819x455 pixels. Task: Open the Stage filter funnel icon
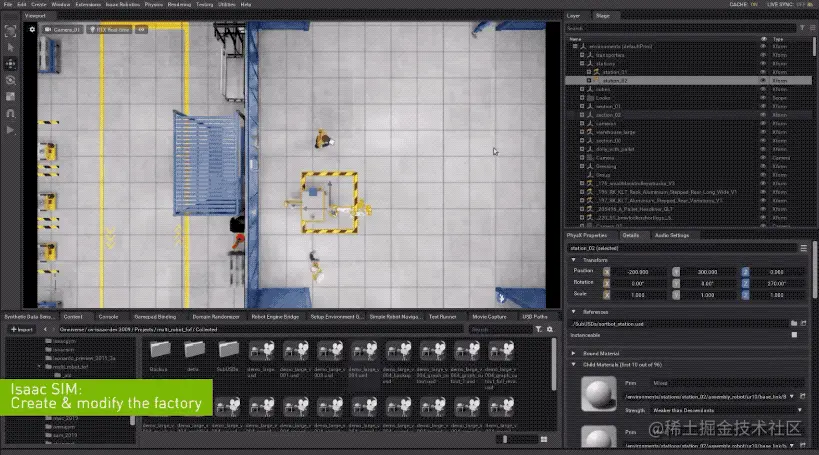802,28
